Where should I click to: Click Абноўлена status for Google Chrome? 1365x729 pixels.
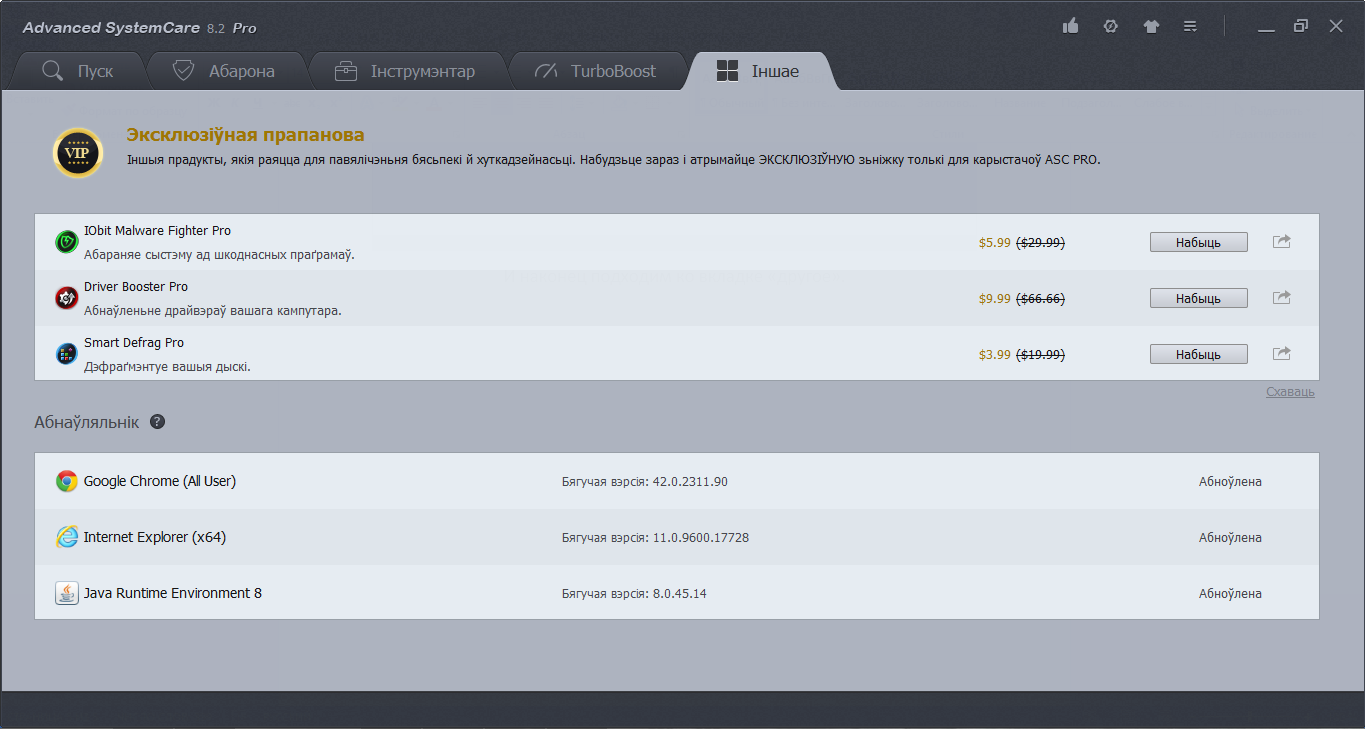tap(1230, 482)
